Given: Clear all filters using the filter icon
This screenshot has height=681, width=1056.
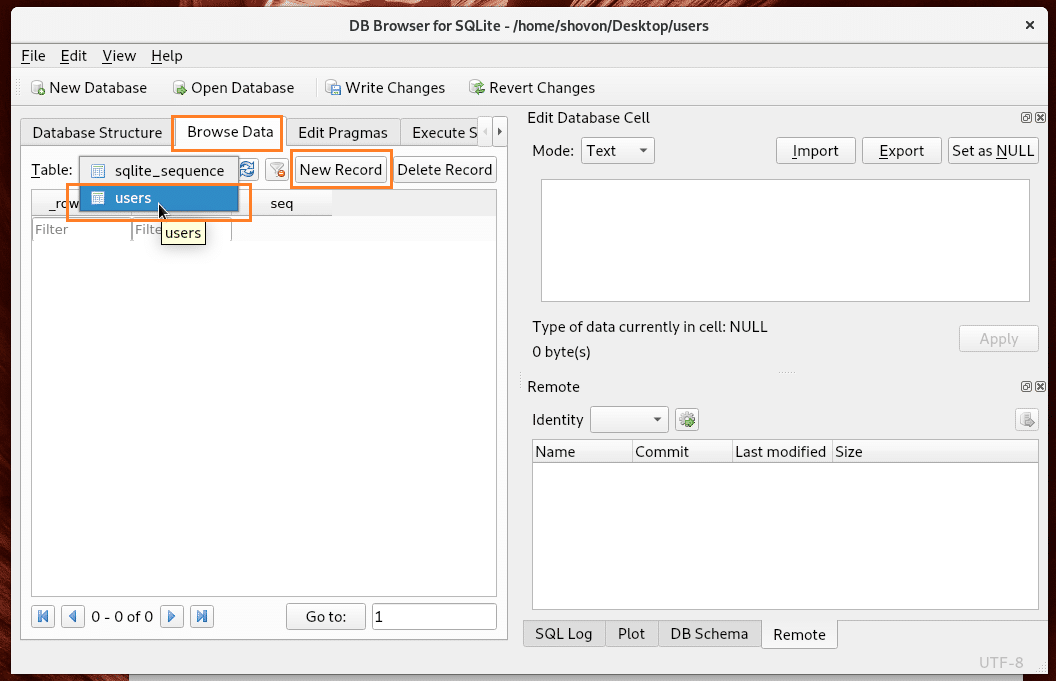Looking at the screenshot, I should point(277,170).
